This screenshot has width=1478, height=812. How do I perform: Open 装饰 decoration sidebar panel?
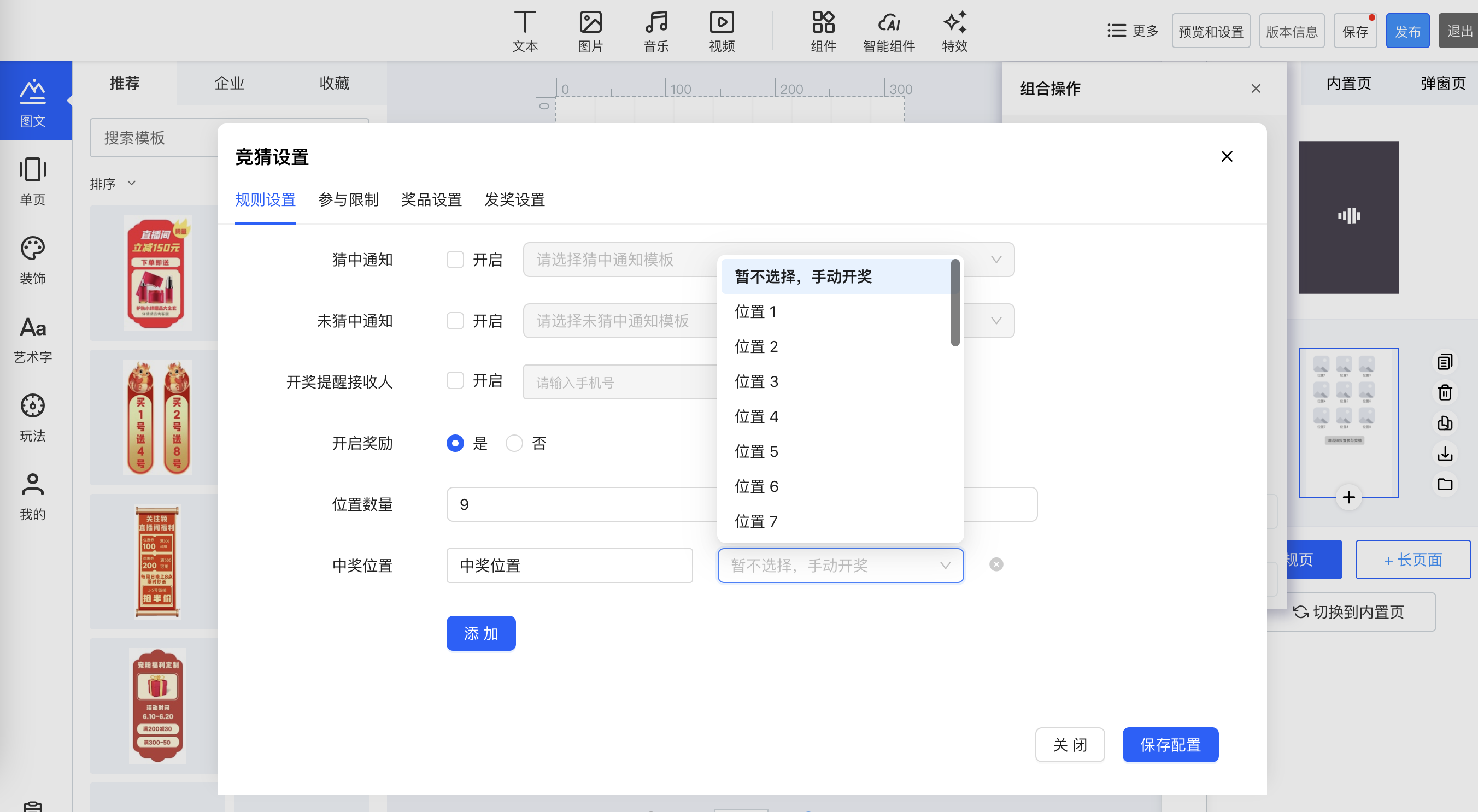tap(32, 260)
